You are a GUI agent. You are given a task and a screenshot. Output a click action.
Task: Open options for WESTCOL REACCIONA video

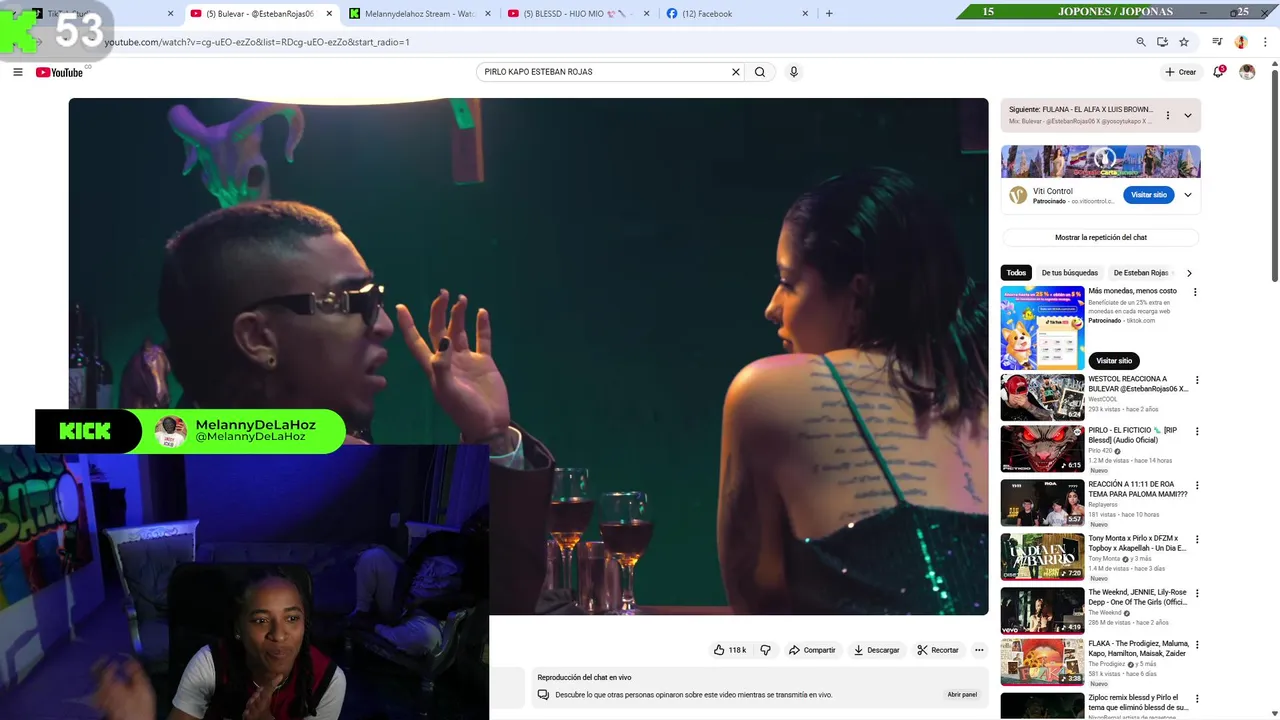[1196, 380]
